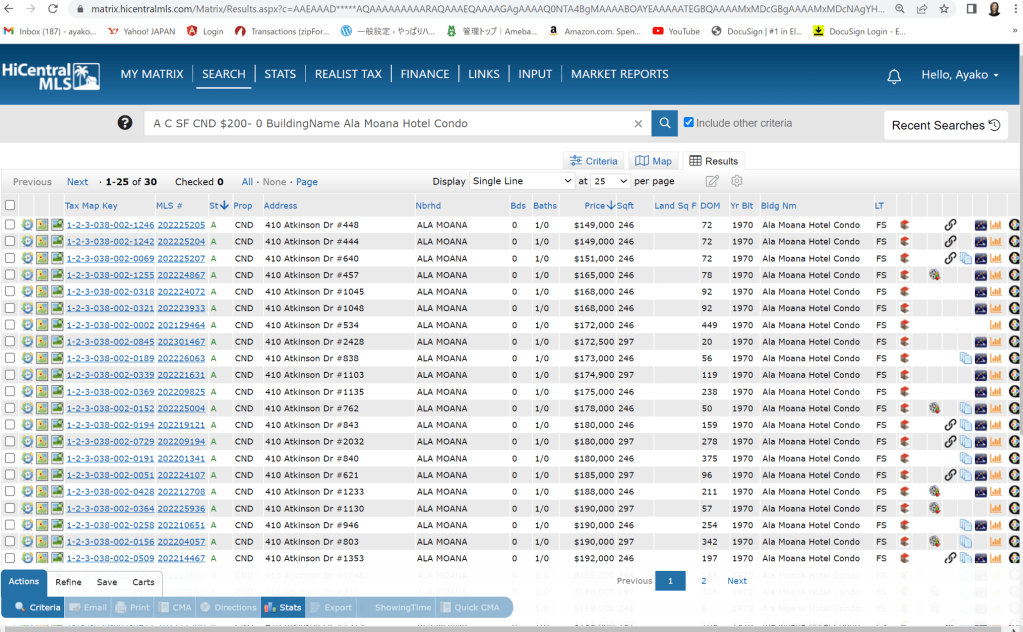Check the select-all checkbox in table header
The height and width of the screenshot is (632, 1023).
(x=10, y=205)
